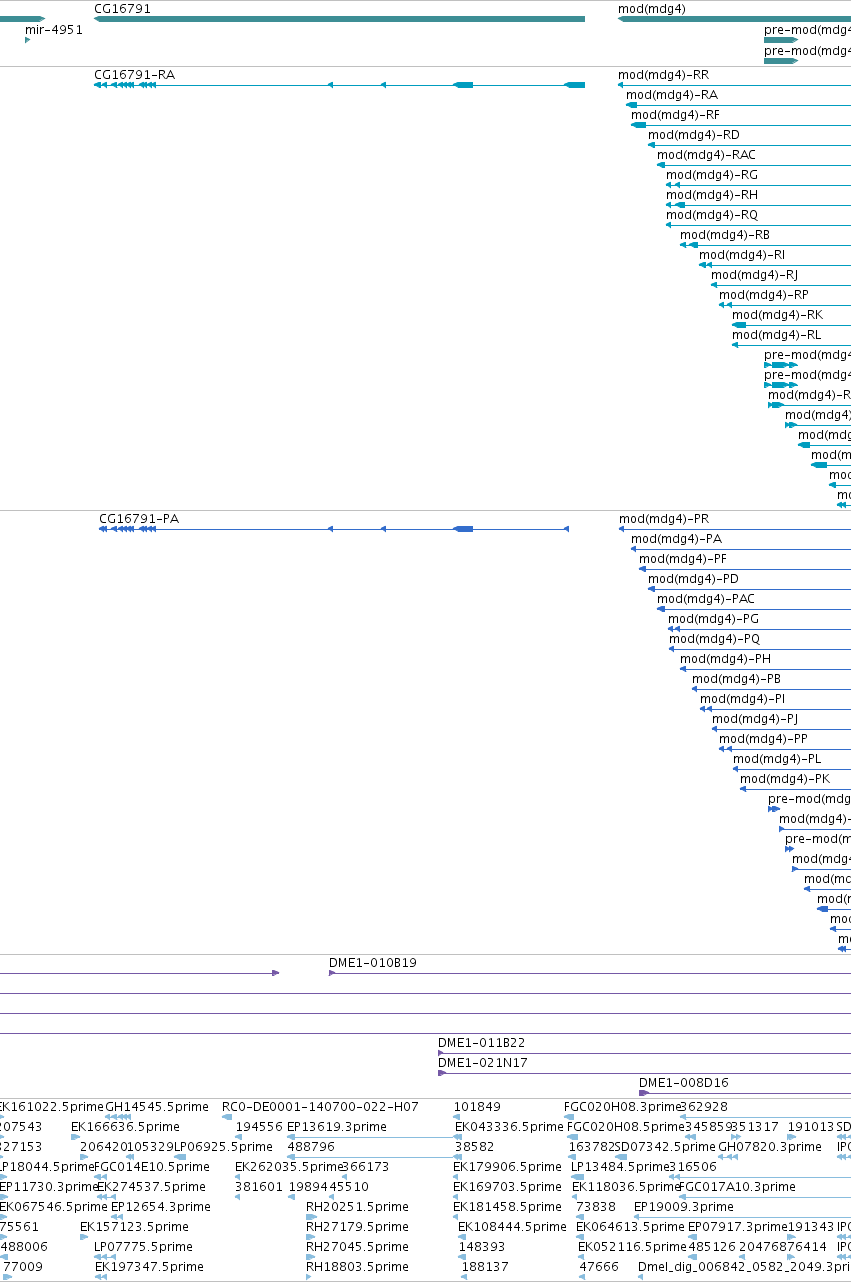Open EST EP19009.3prime
851x1282 pixels.
pyautogui.click(x=684, y=1207)
